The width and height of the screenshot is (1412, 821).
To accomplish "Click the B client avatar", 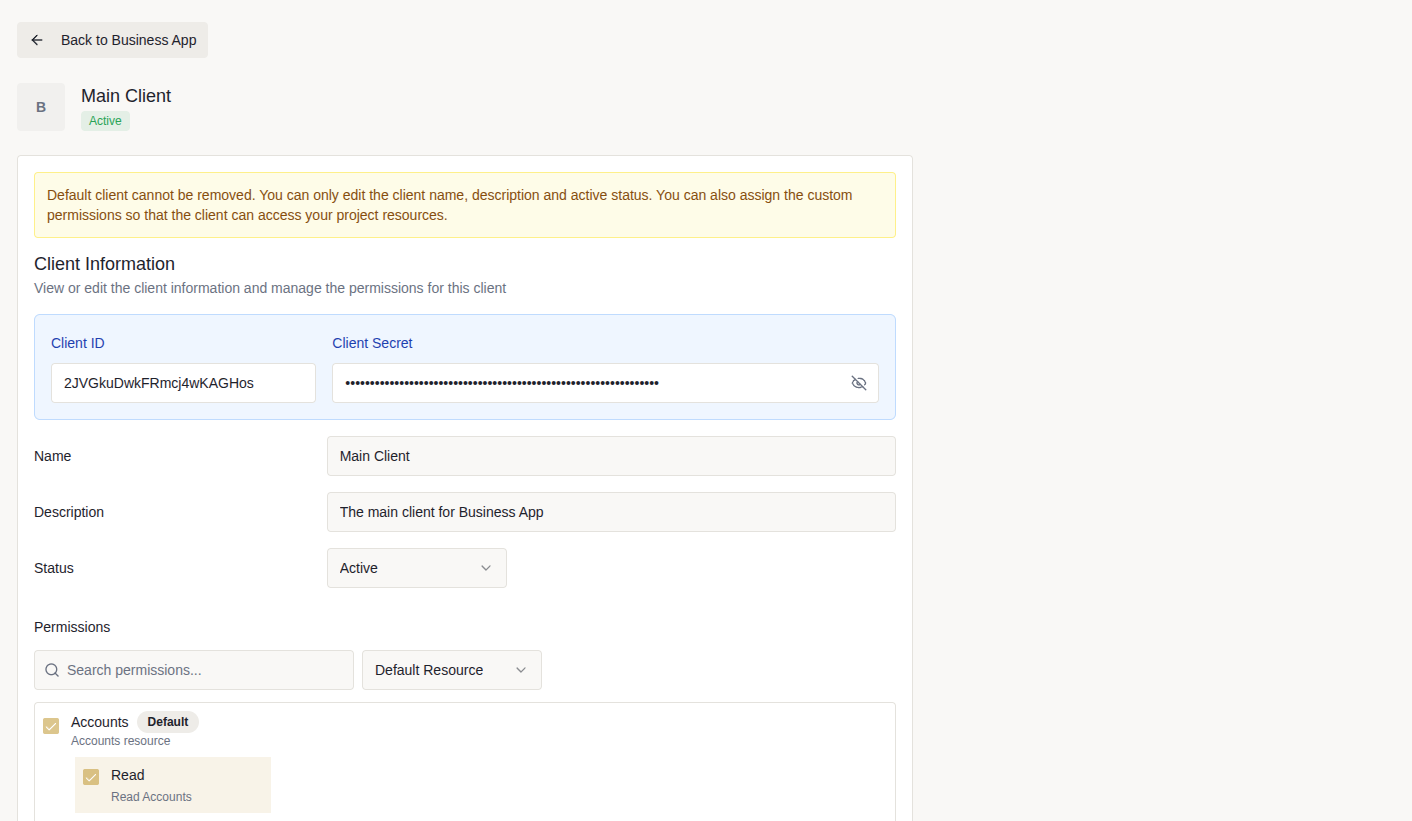I will pos(41,107).
